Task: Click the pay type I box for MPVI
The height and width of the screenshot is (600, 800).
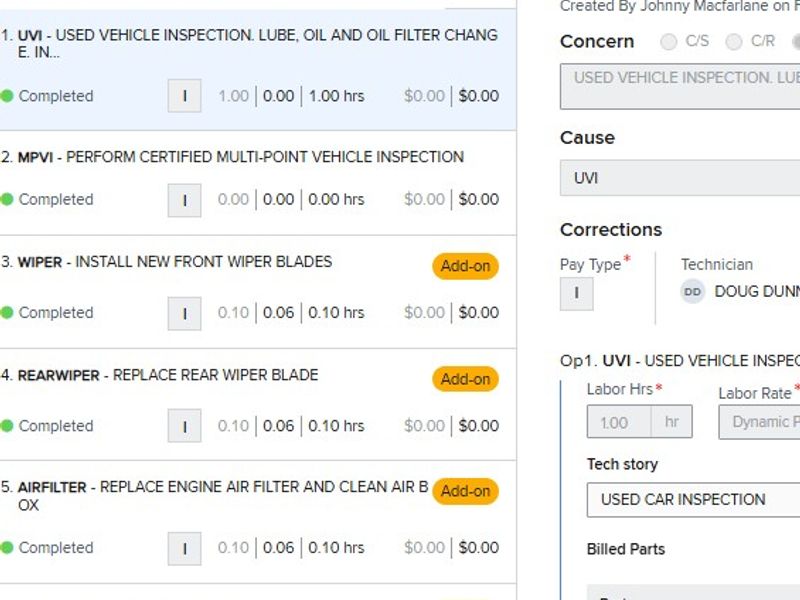Action: tap(184, 200)
